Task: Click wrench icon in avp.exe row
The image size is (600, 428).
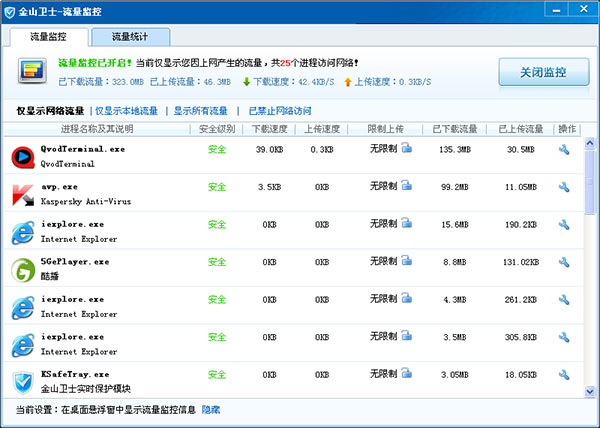Action: click(564, 187)
